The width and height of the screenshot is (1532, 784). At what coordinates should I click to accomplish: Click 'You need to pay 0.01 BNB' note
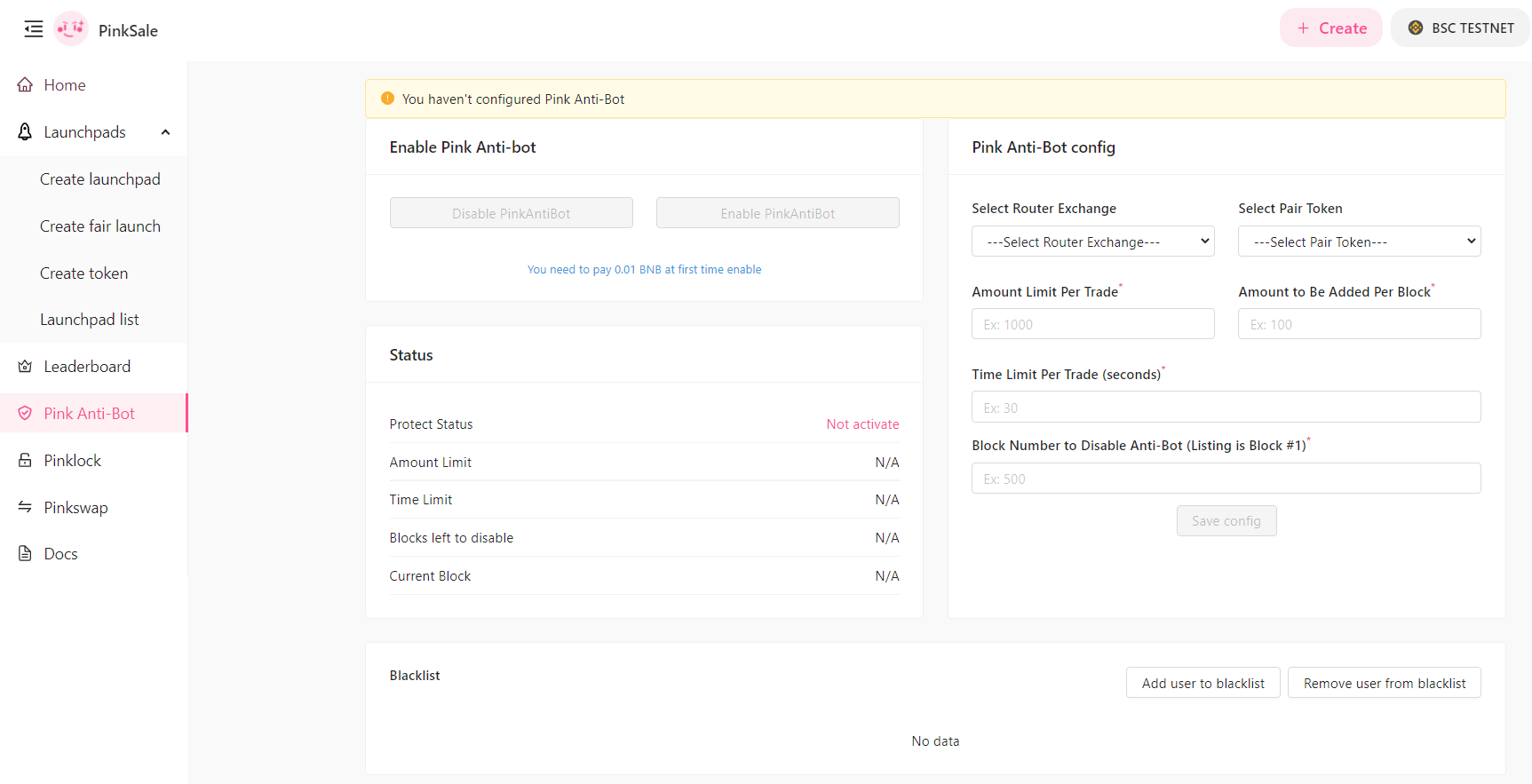pyautogui.click(x=644, y=270)
